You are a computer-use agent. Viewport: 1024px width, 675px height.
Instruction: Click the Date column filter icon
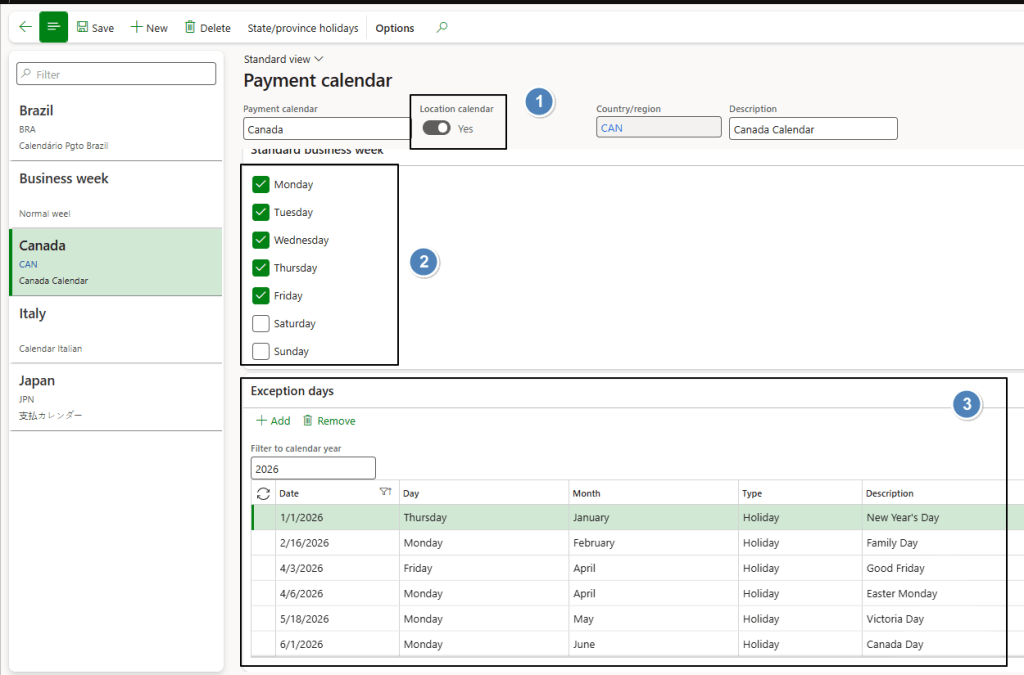[x=385, y=493]
